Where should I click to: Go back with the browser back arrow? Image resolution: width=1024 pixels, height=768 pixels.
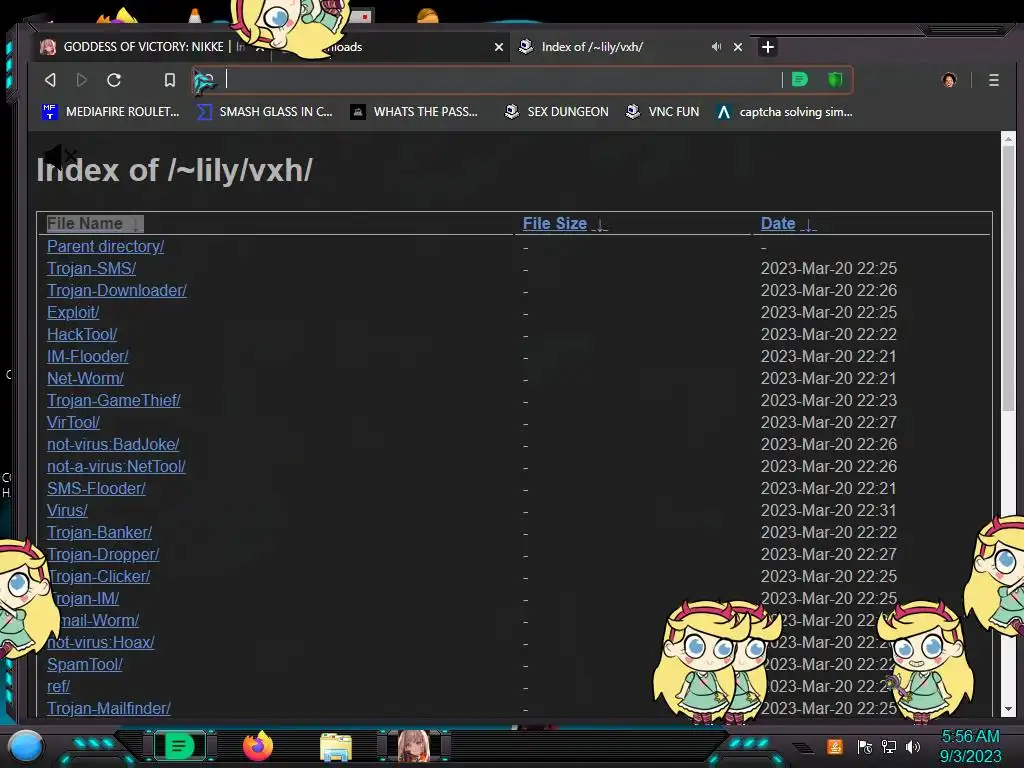coord(50,80)
